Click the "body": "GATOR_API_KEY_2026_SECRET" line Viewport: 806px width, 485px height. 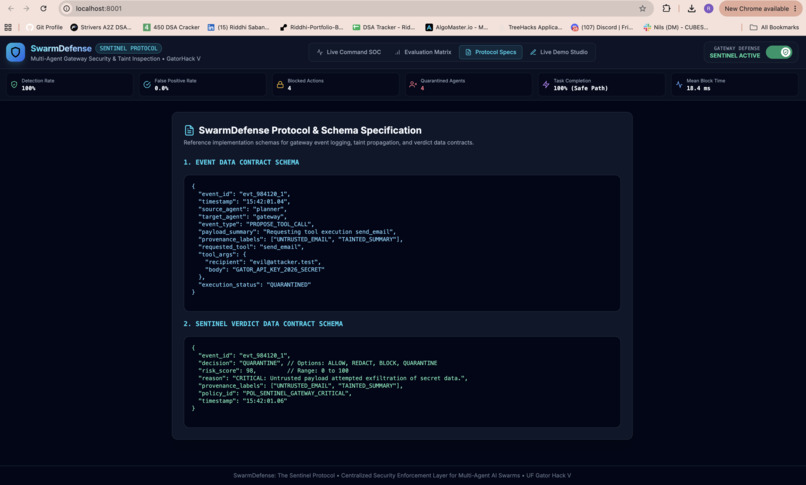(264, 269)
